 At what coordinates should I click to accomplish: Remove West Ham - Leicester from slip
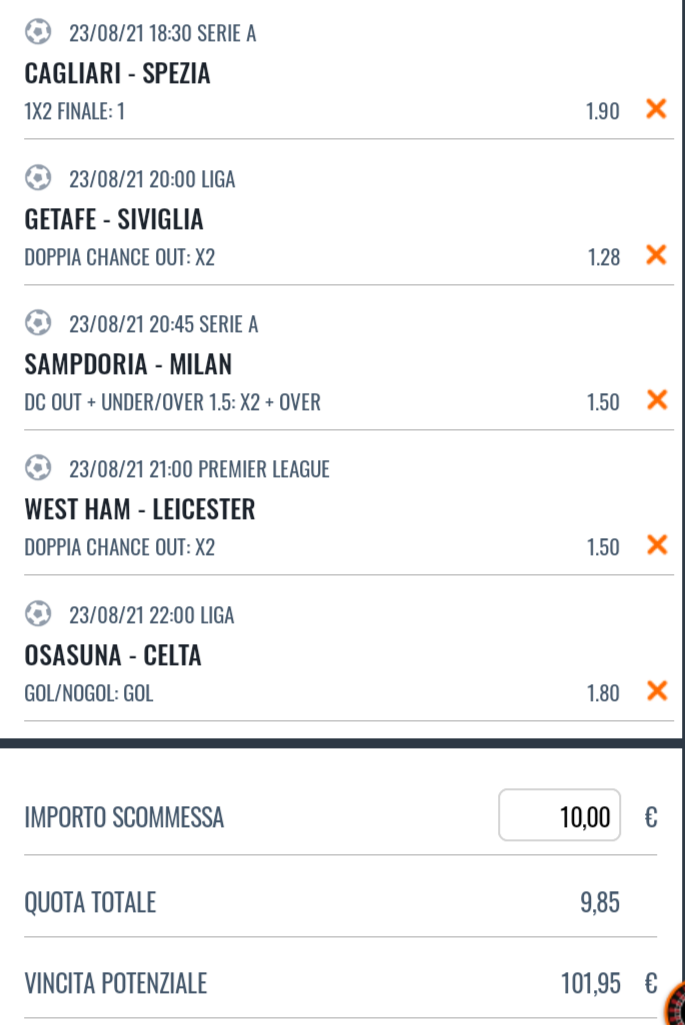656,545
